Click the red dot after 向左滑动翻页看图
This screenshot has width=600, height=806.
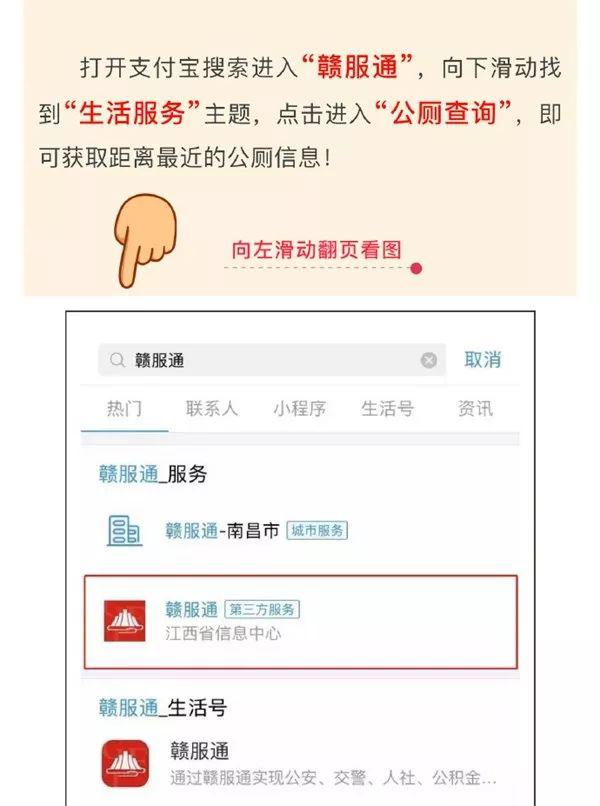click(x=416, y=268)
